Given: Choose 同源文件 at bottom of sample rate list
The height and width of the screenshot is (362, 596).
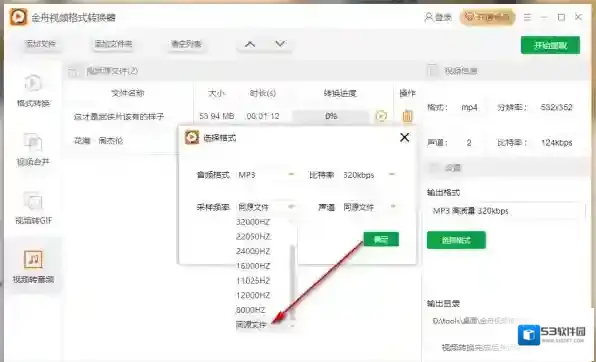Looking at the screenshot, I should 252,325.
